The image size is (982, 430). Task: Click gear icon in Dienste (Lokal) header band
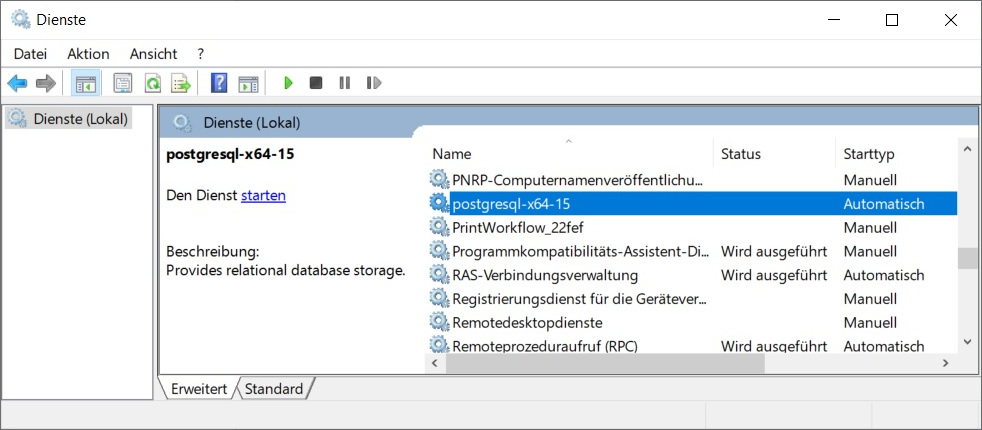pyautogui.click(x=183, y=123)
